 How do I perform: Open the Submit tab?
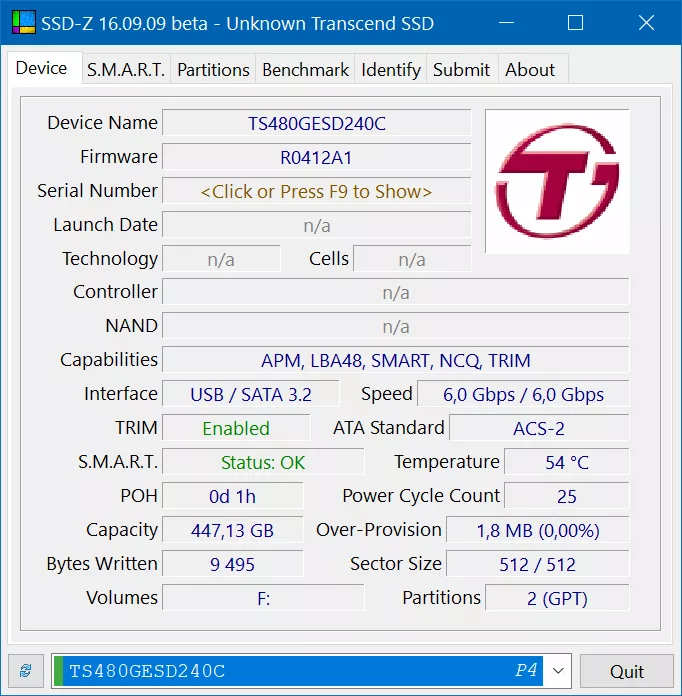pos(462,70)
